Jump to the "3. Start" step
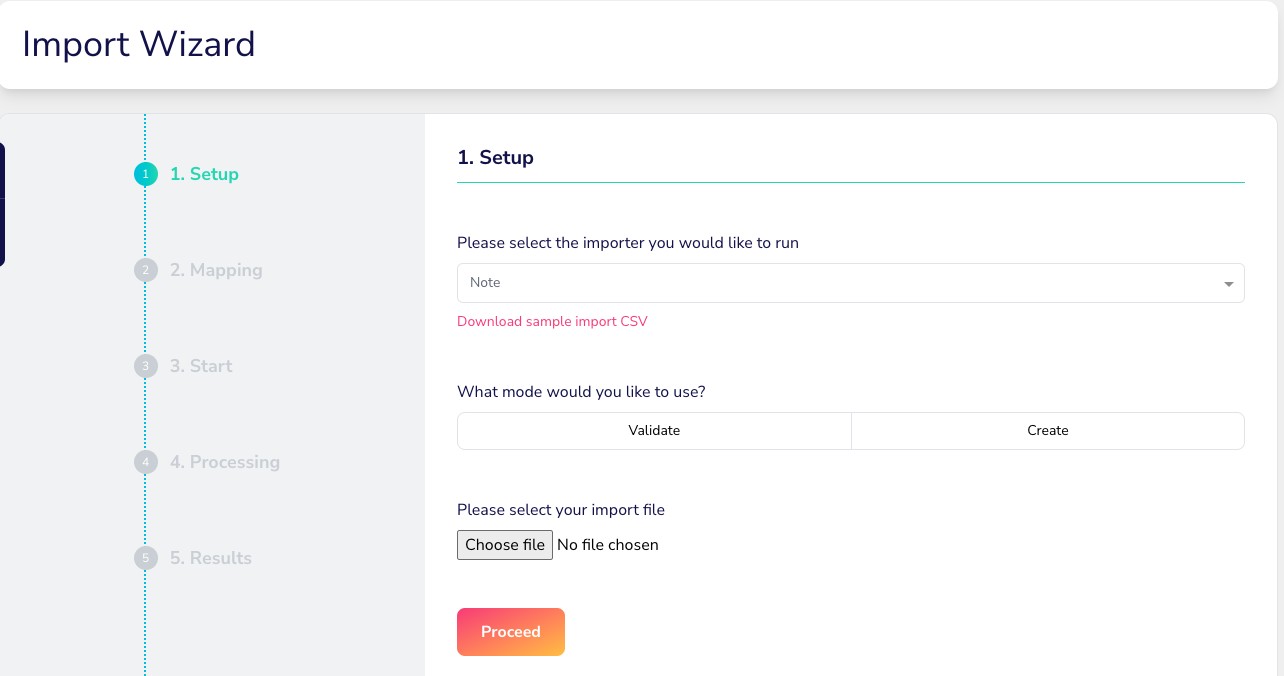Viewport: 1284px width, 676px height. point(201,366)
